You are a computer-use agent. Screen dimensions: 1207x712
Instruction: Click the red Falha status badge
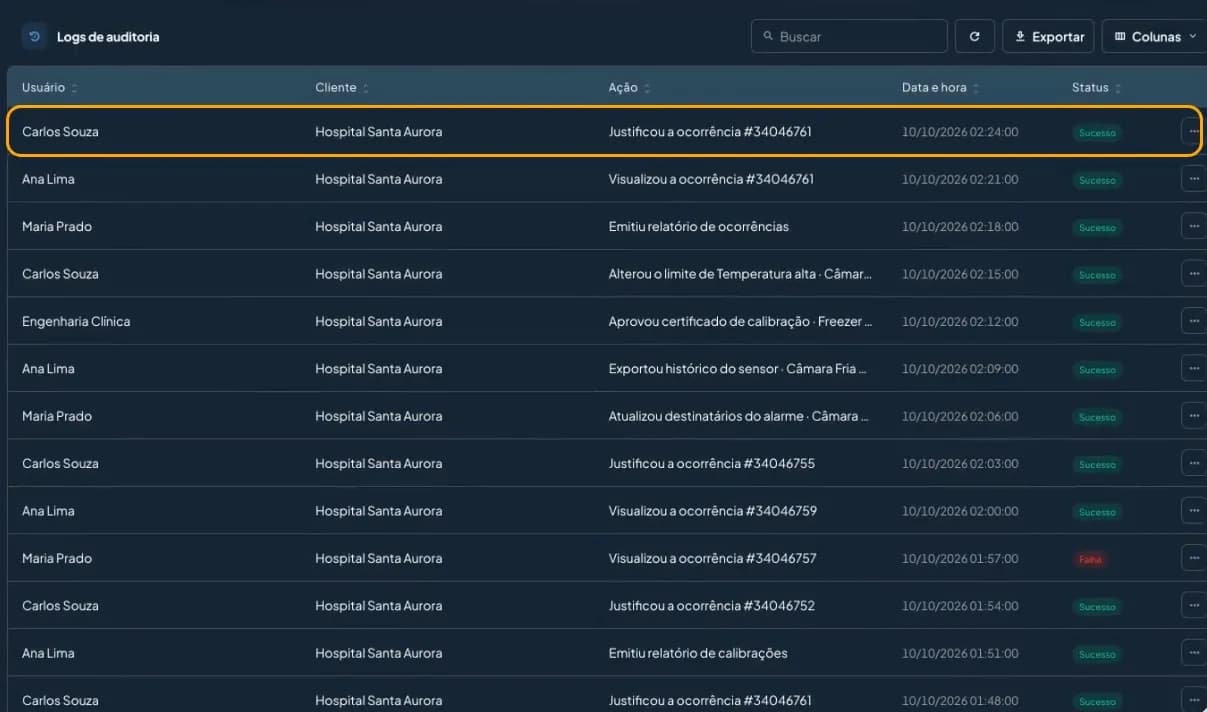tap(1090, 559)
